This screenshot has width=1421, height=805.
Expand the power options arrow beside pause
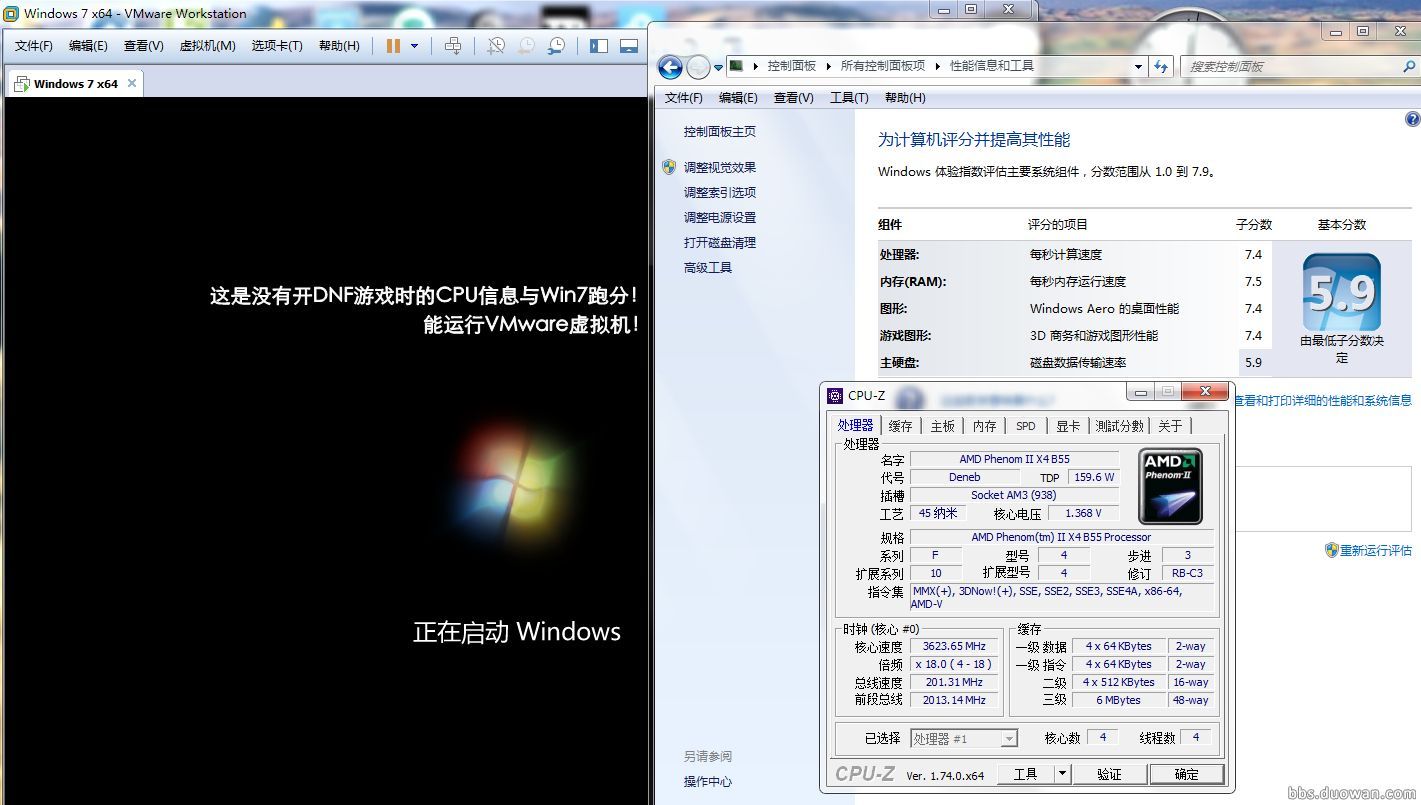click(414, 46)
